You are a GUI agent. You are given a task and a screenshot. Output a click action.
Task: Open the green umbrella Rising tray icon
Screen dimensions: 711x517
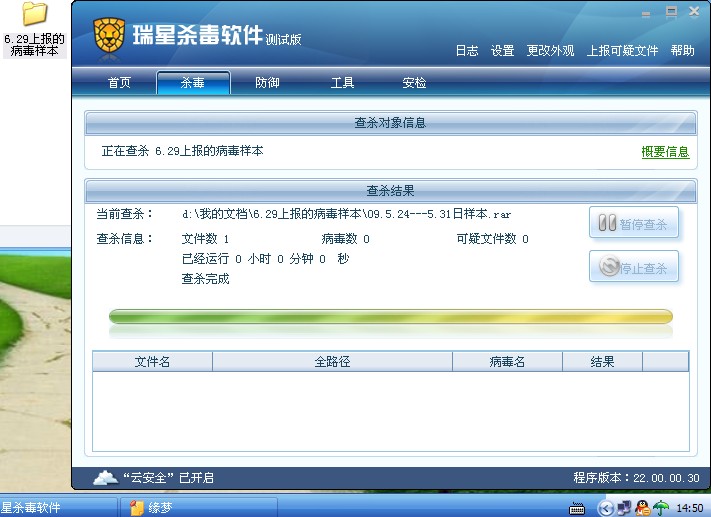pyautogui.click(x=661, y=508)
